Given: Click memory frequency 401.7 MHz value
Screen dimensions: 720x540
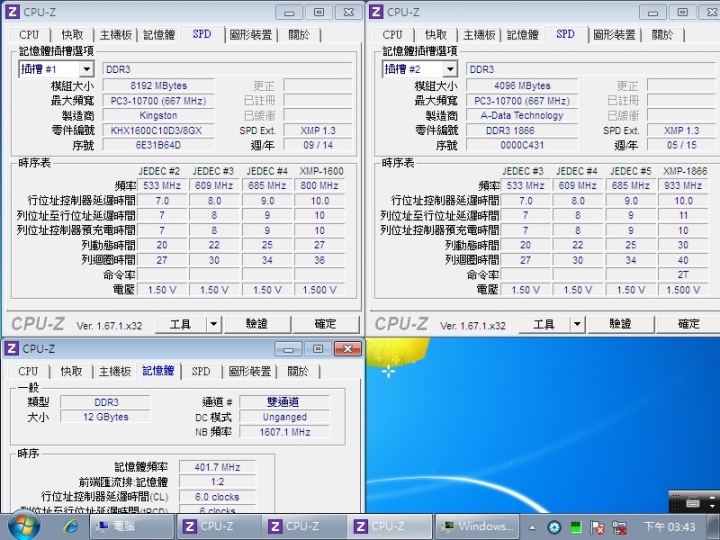Looking at the screenshot, I should click(x=217, y=467).
